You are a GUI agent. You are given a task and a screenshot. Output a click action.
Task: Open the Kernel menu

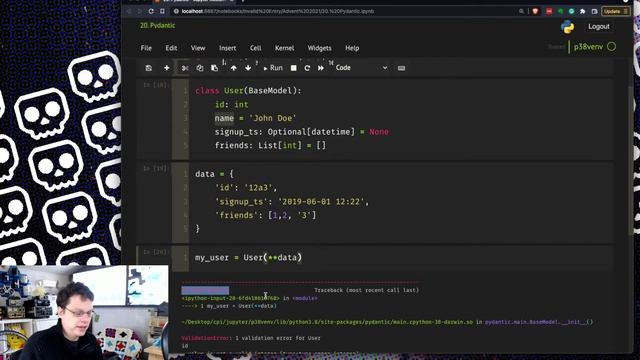[284, 48]
